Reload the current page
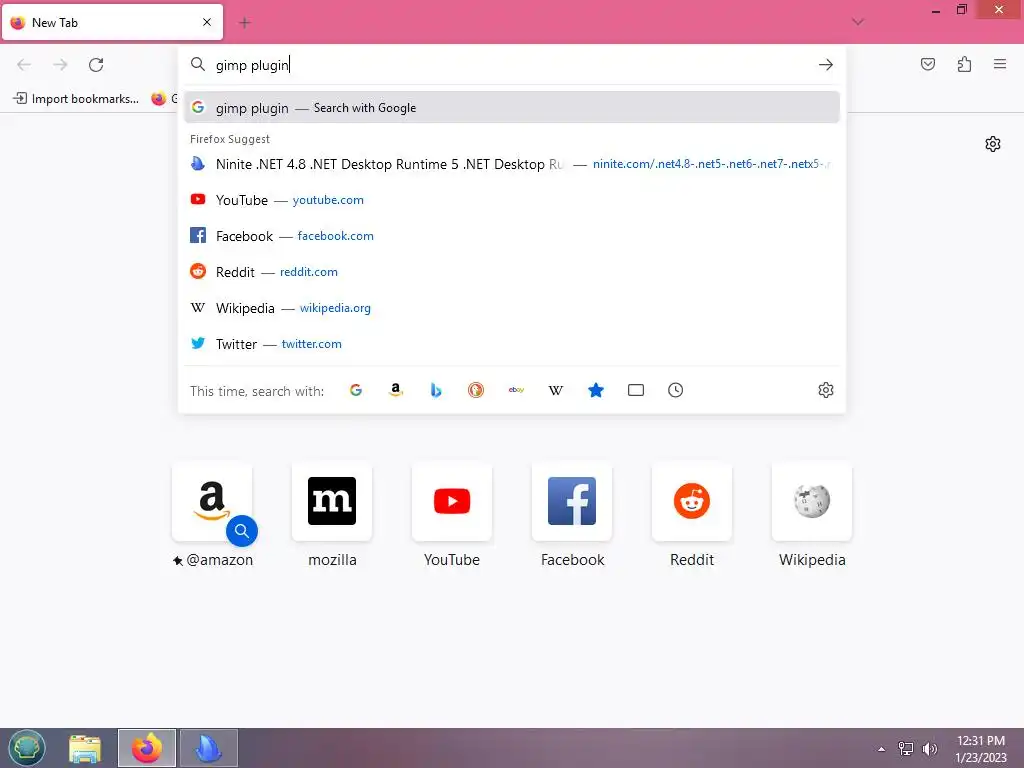1024x768 pixels. [96, 65]
